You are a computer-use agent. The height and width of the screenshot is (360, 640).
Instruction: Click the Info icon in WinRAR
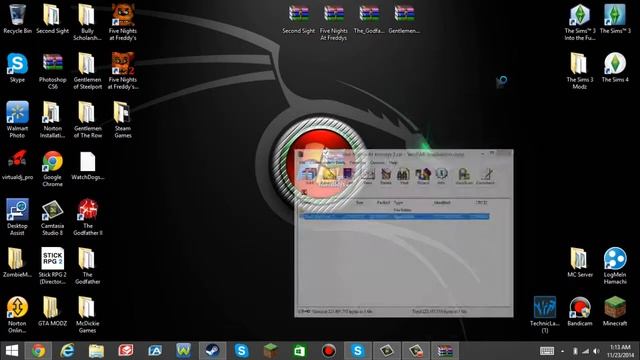(x=441, y=176)
